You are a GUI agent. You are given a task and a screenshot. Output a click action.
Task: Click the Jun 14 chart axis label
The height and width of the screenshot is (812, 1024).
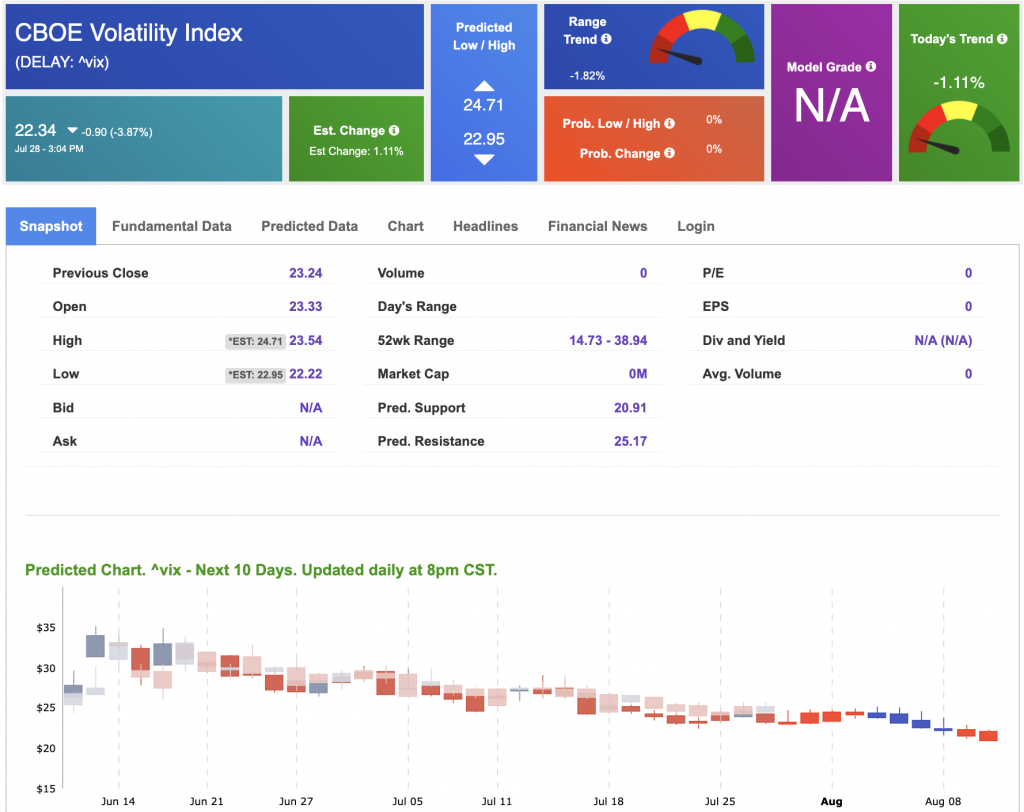pyautogui.click(x=118, y=801)
